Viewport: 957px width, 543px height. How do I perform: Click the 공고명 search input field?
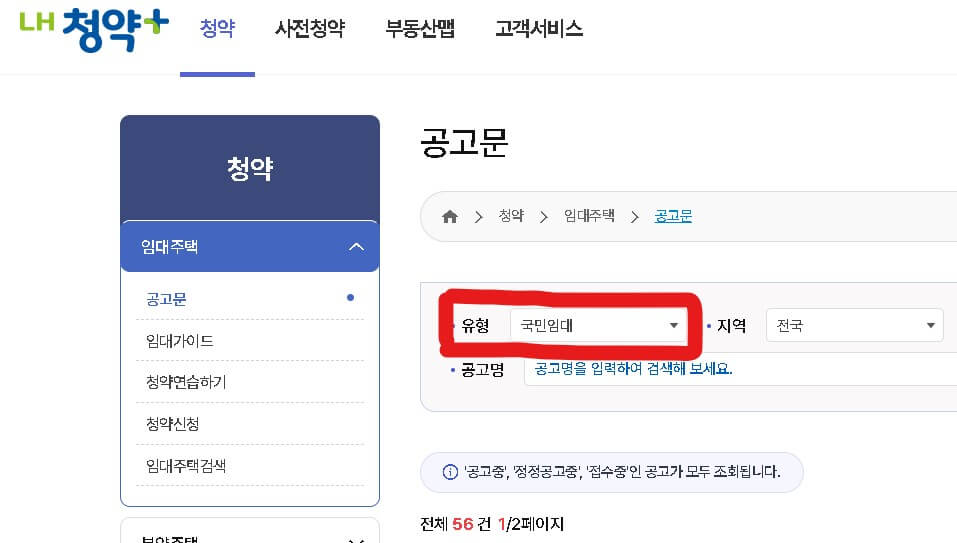[740, 369]
